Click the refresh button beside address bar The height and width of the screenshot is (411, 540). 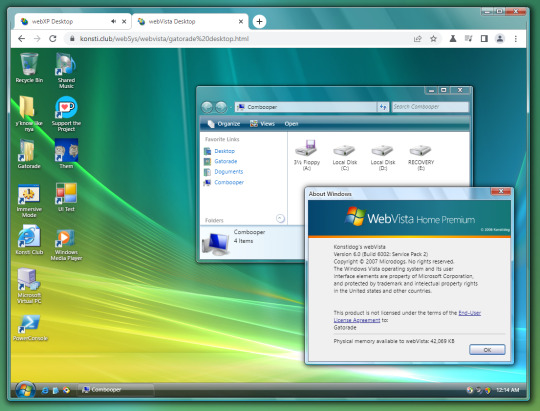click(383, 107)
